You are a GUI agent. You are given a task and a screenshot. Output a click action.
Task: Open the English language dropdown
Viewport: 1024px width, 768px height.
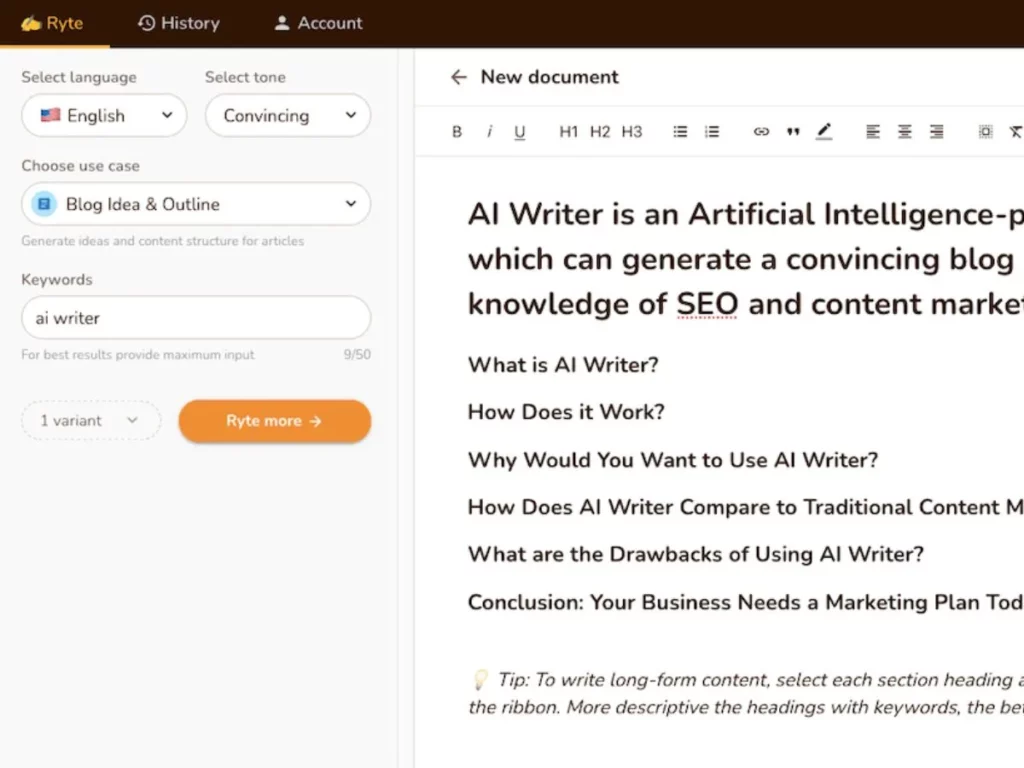pyautogui.click(x=104, y=116)
